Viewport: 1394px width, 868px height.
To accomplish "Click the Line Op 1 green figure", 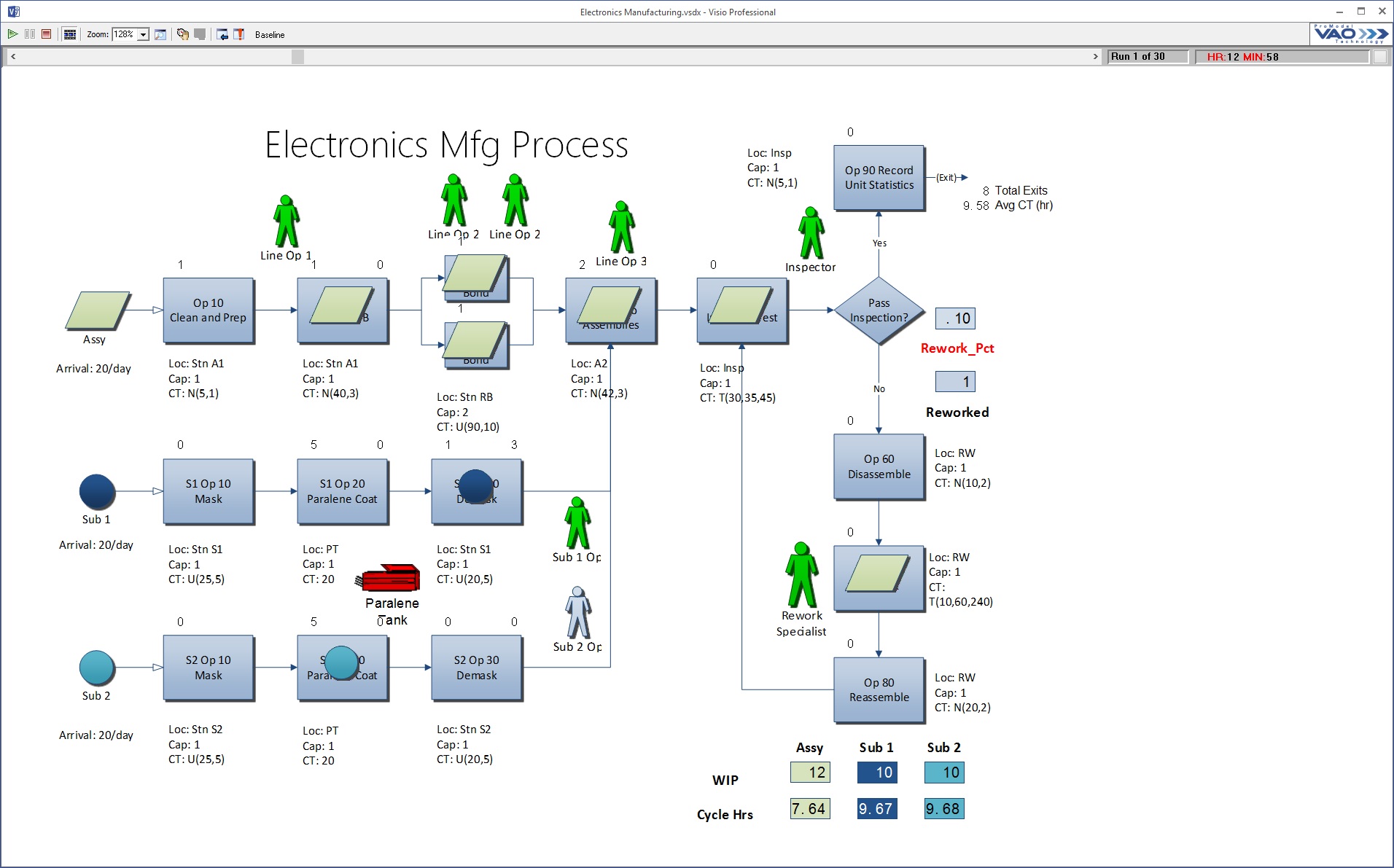I will pos(286,222).
